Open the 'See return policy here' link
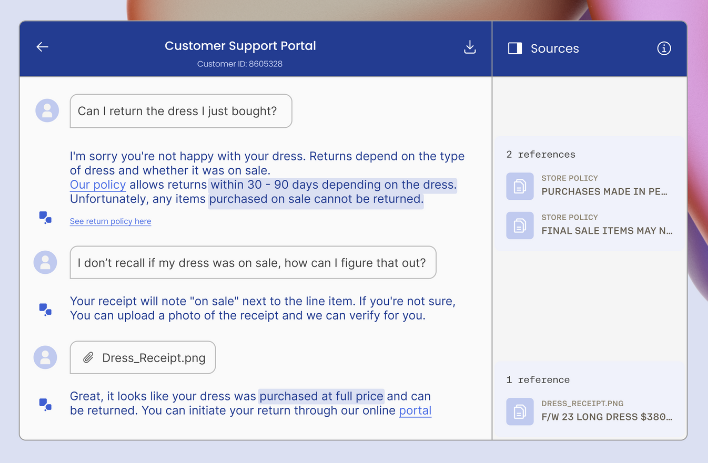Image resolution: width=708 pixels, height=463 pixels. (x=110, y=221)
